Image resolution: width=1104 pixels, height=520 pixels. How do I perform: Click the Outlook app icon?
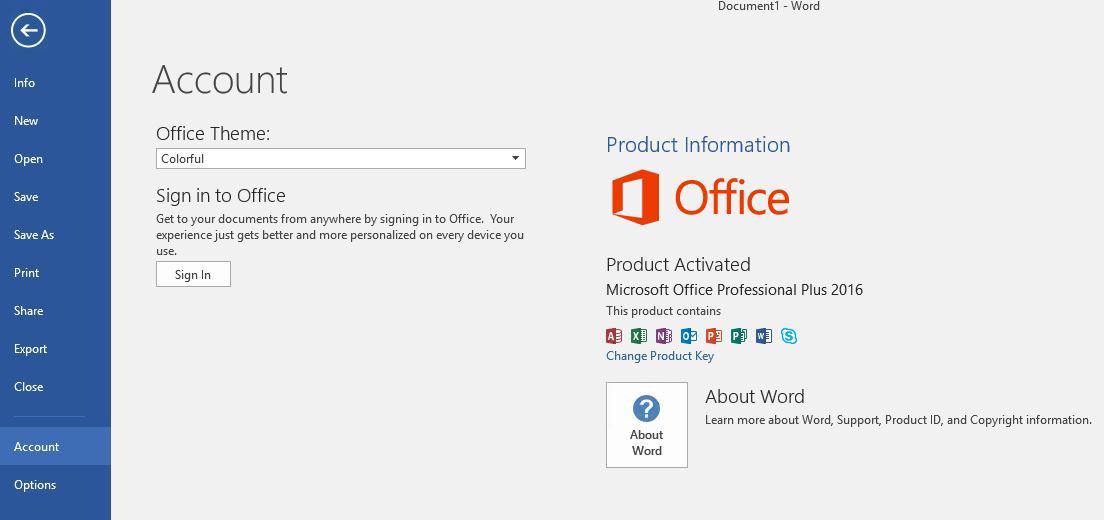[x=689, y=336]
